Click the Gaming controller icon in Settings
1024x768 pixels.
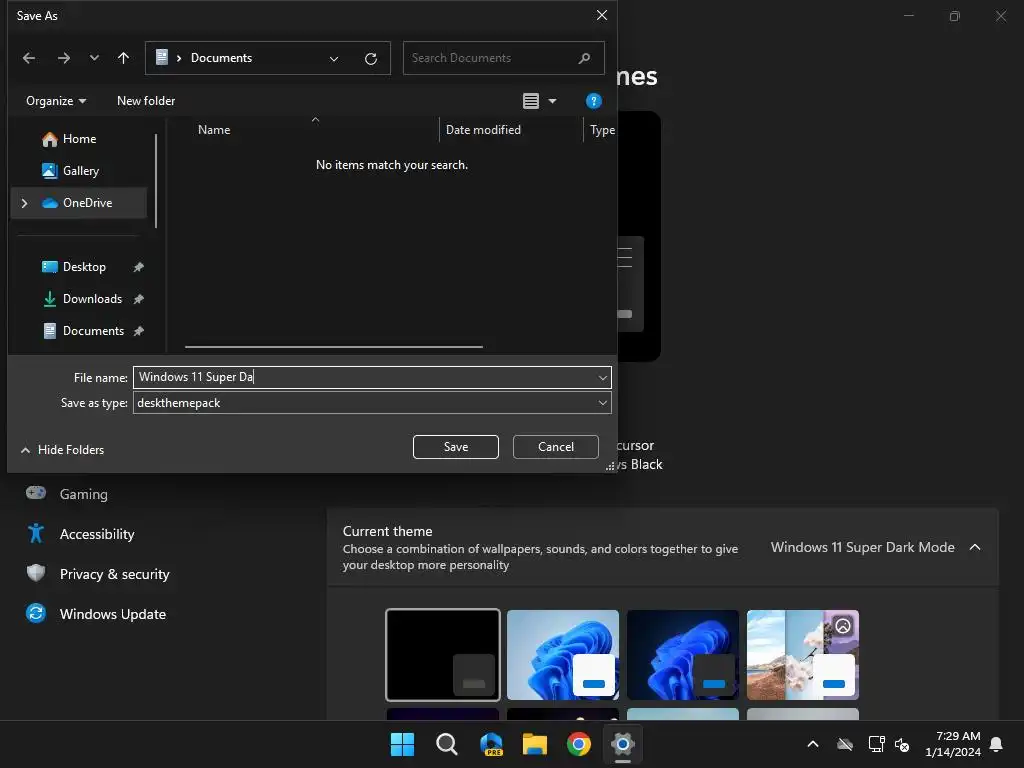(36, 493)
